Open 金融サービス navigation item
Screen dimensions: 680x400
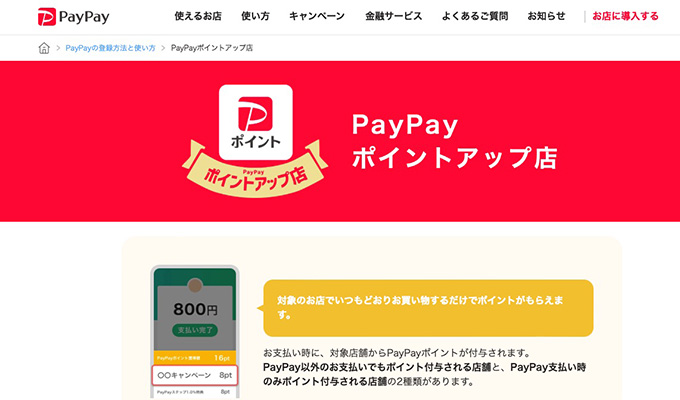pyautogui.click(x=393, y=16)
